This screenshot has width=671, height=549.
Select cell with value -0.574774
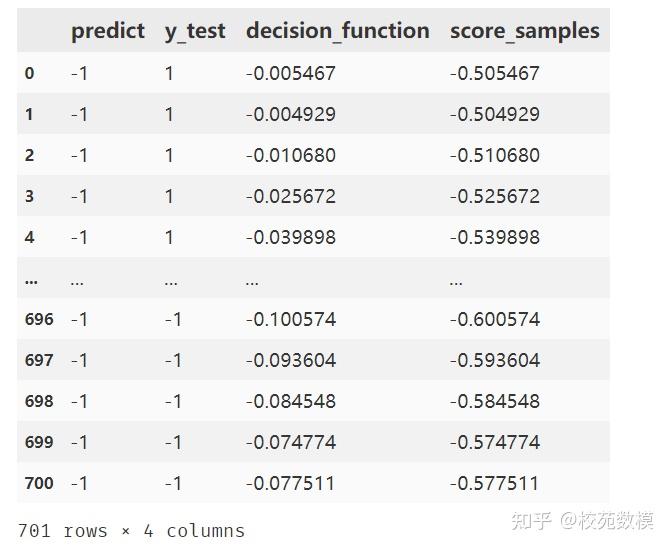(494, 442)
